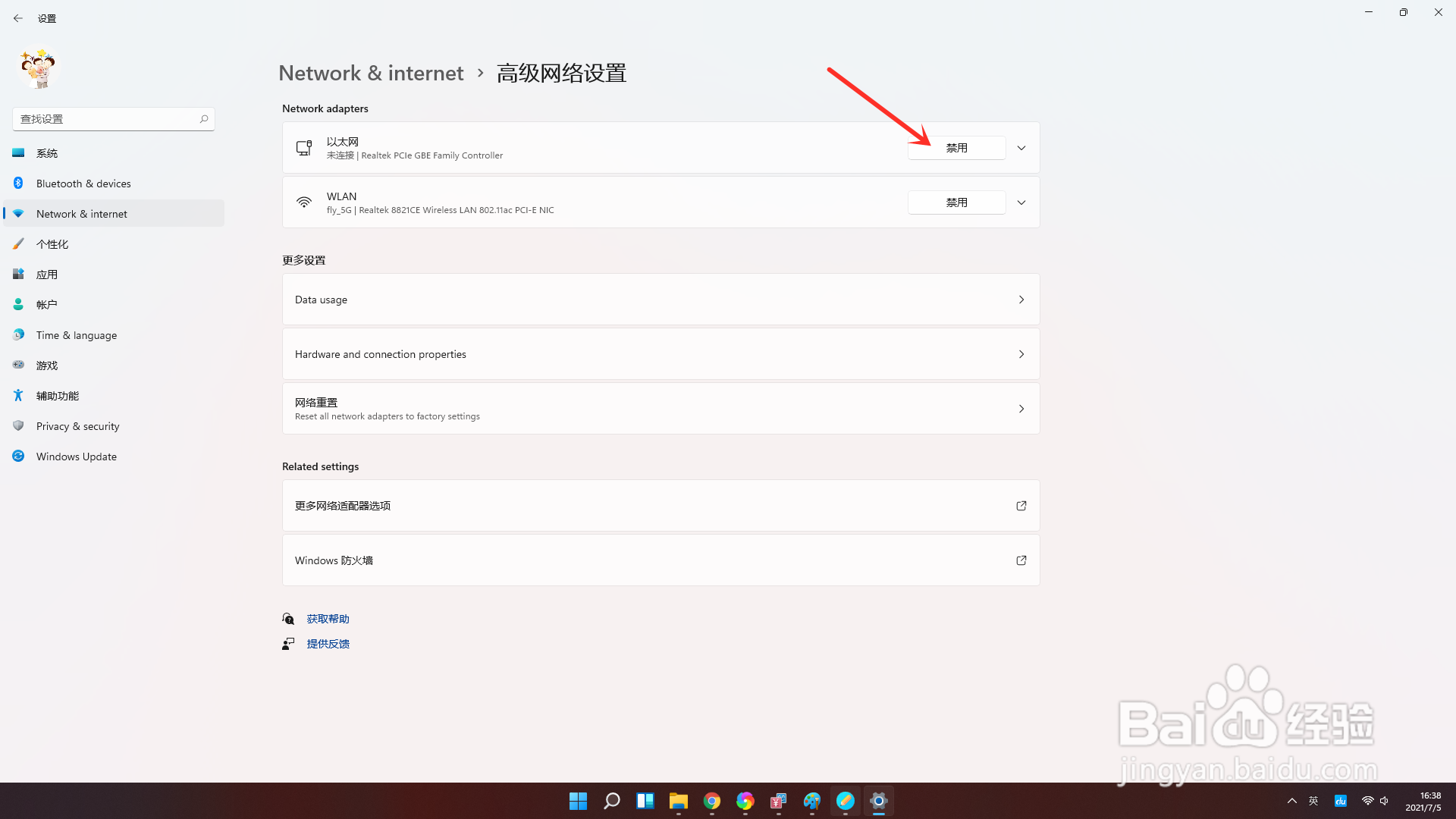This screenshot has width=1456, height=819.
Task: Open Windows 防火墙 settings
Action: pyautogui.click(x=661, y=560)
